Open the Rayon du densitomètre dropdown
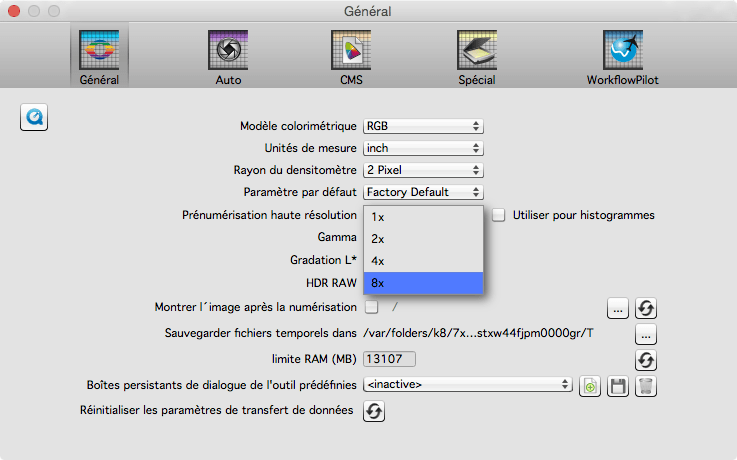Viewport: 737px width, 460px height. 423,170
